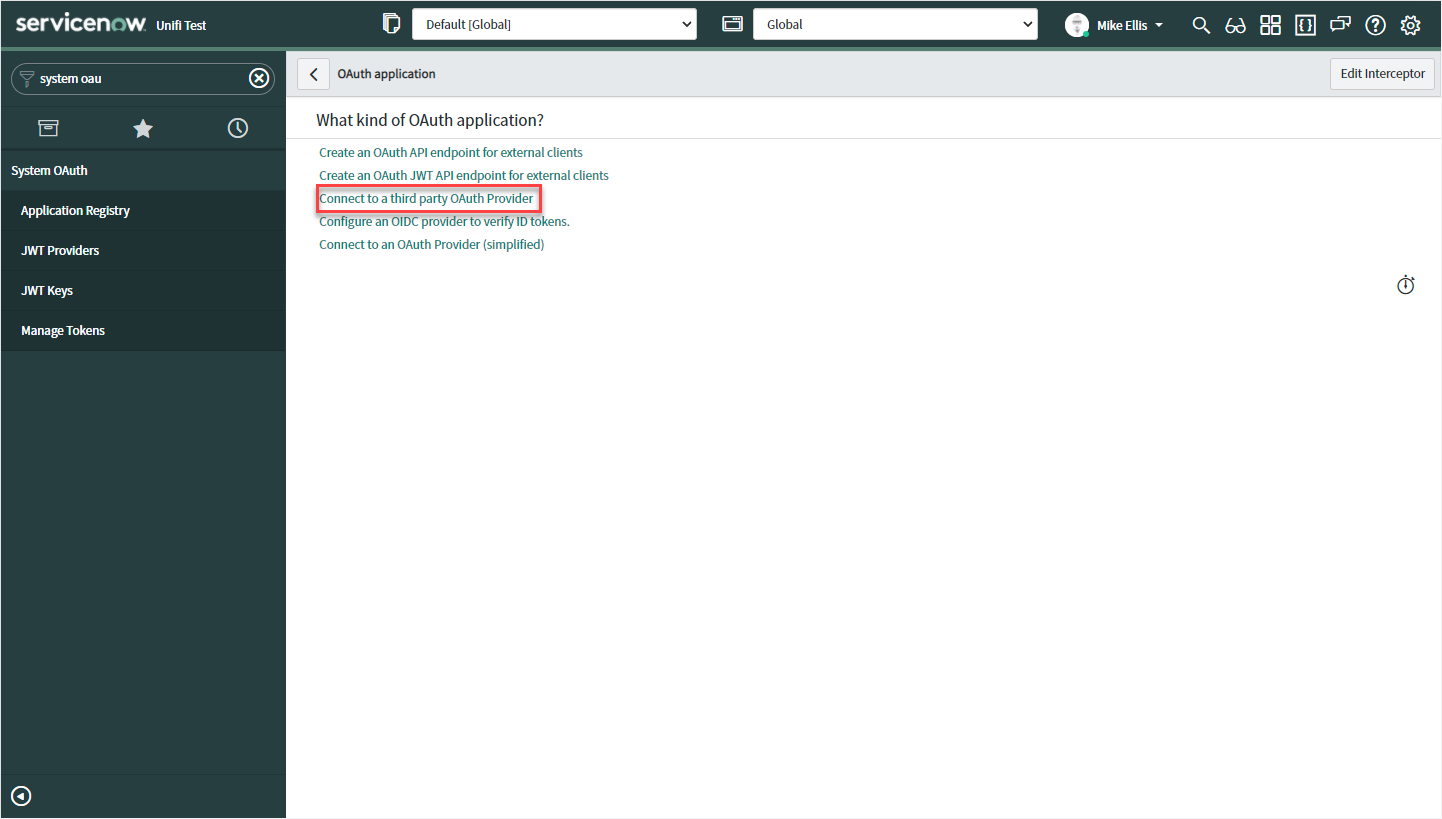Open the Global application scope dropdown
1442x819 pixels.
point(895,24)
